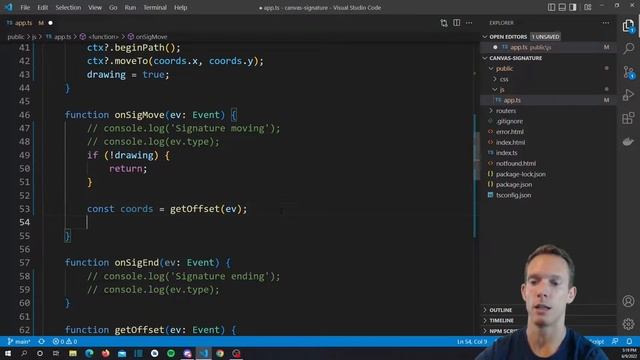Open Firefox from the taskbar
640x360 pixels.
[106, 353]
